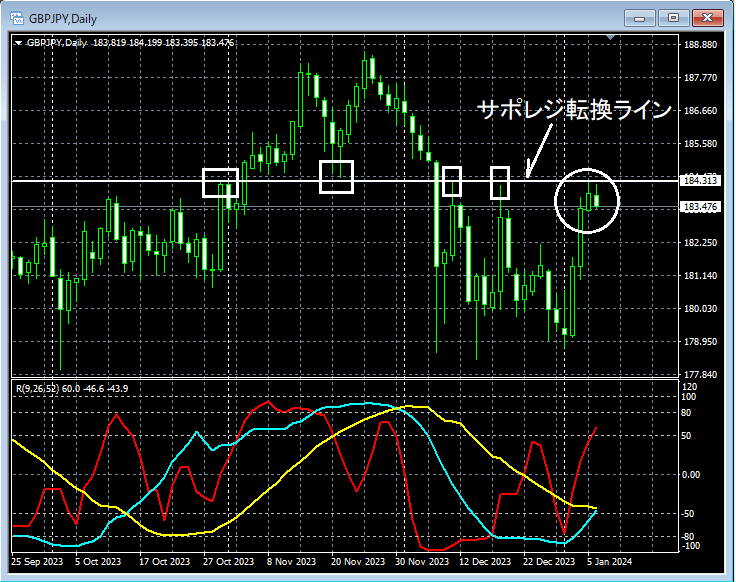The width and height of the screenshot is (736, 582).
Task: Click the 185.580 price scale label
Action: (700, 144)
